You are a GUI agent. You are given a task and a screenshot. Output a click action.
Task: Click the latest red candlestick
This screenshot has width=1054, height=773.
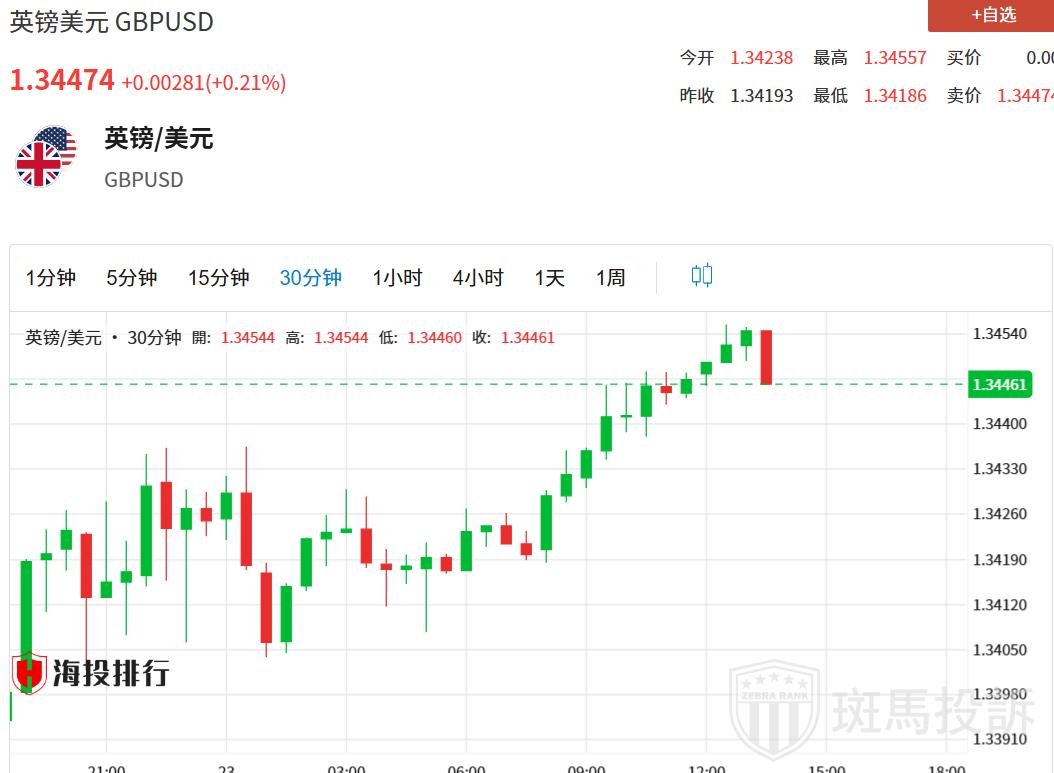766,357
